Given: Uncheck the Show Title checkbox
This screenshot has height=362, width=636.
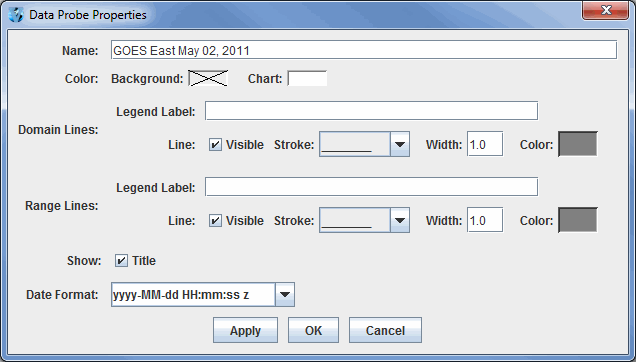Looking at the screenshot, I should 121,261.
